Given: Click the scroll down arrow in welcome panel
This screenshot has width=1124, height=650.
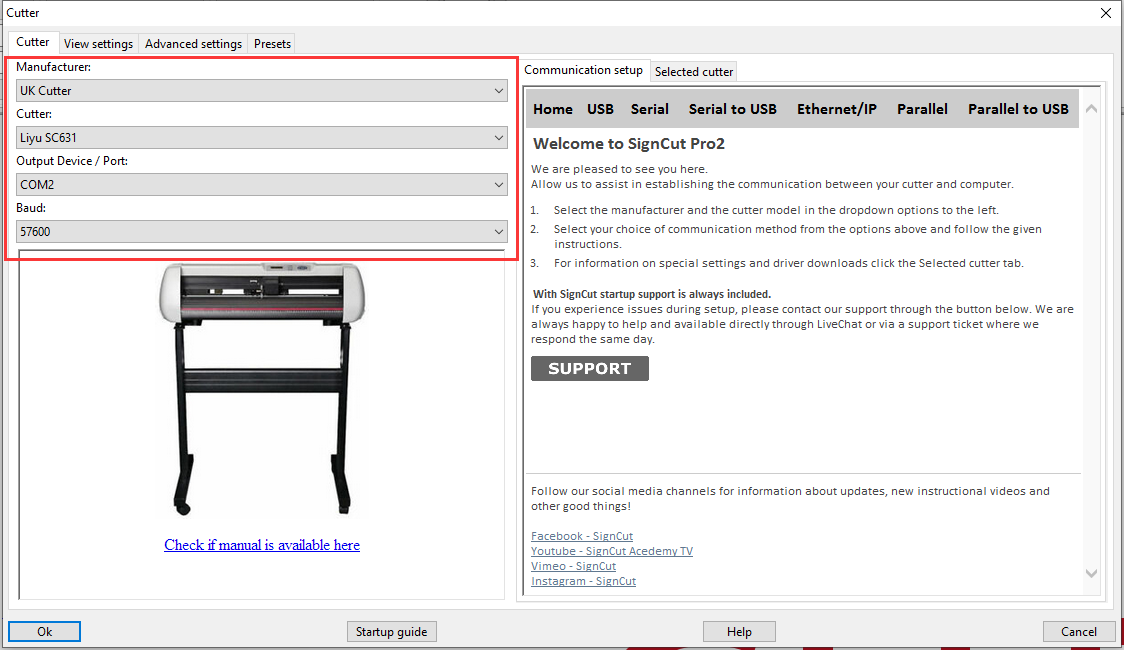Looking at the screenshot, I should pos(1092,573).
